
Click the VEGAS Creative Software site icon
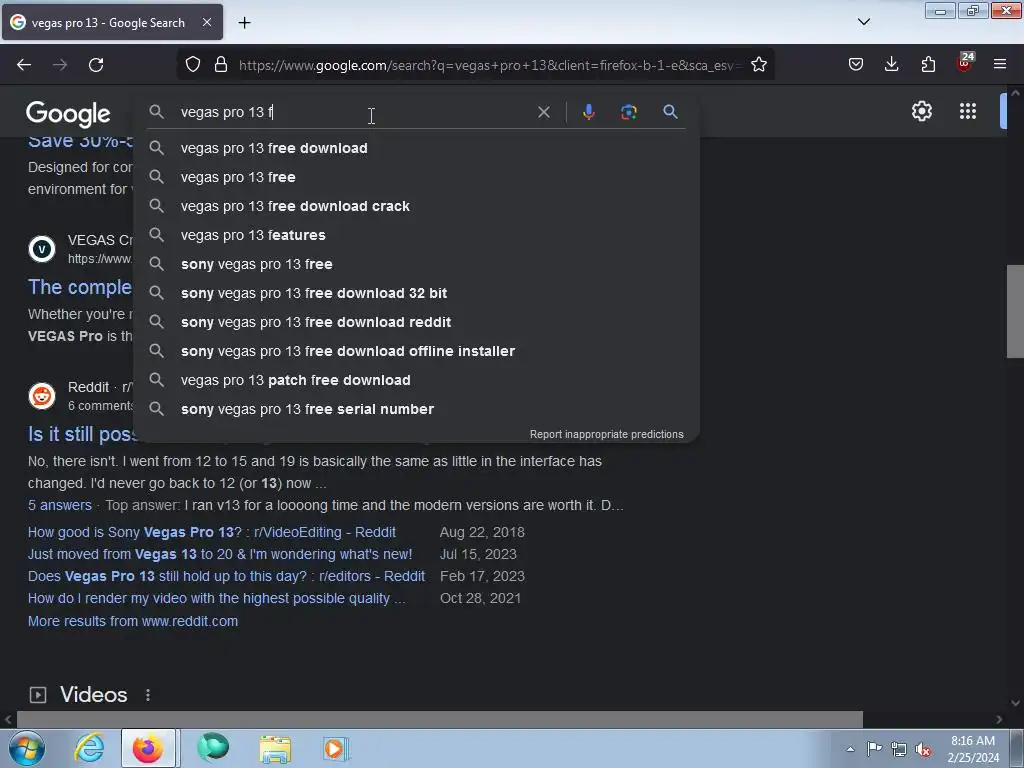click(42, 249)
